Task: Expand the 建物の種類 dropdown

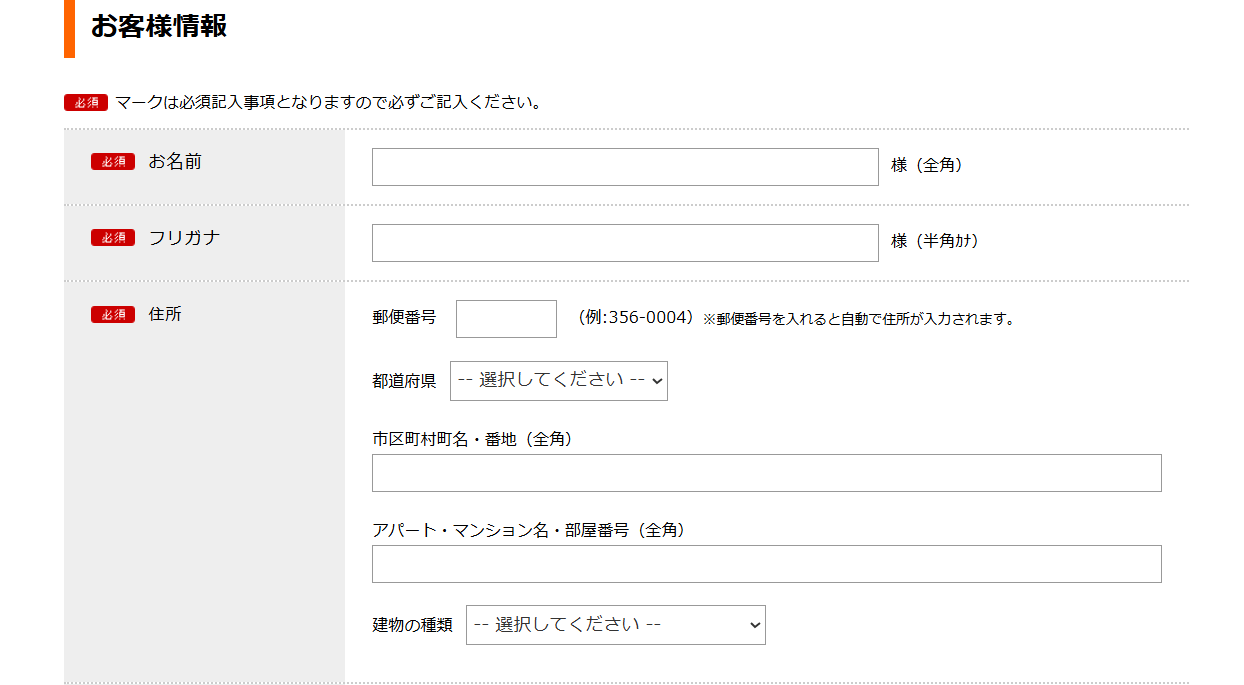Action: pos(615,625)
